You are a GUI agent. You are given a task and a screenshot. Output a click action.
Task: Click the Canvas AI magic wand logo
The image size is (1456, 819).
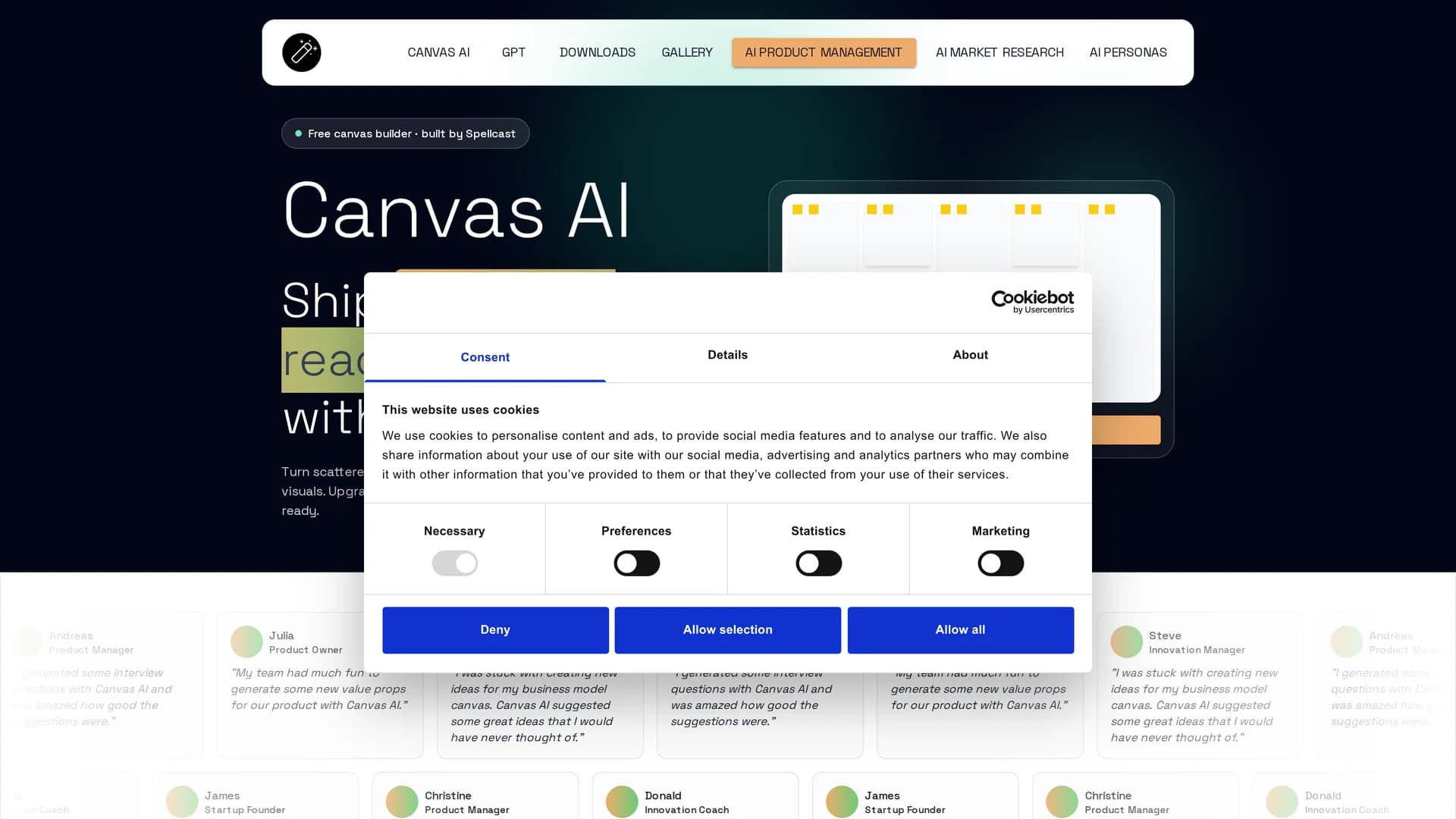[302, 52]
